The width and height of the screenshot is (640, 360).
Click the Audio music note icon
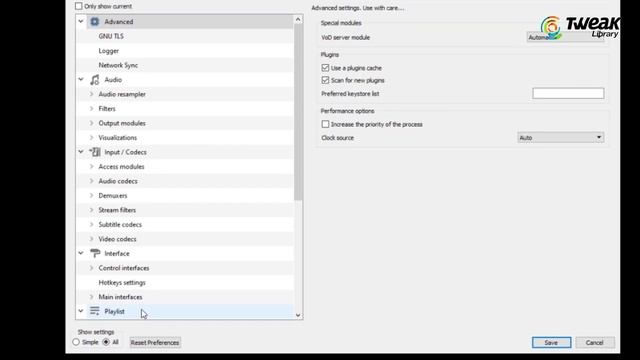(95, 80)
